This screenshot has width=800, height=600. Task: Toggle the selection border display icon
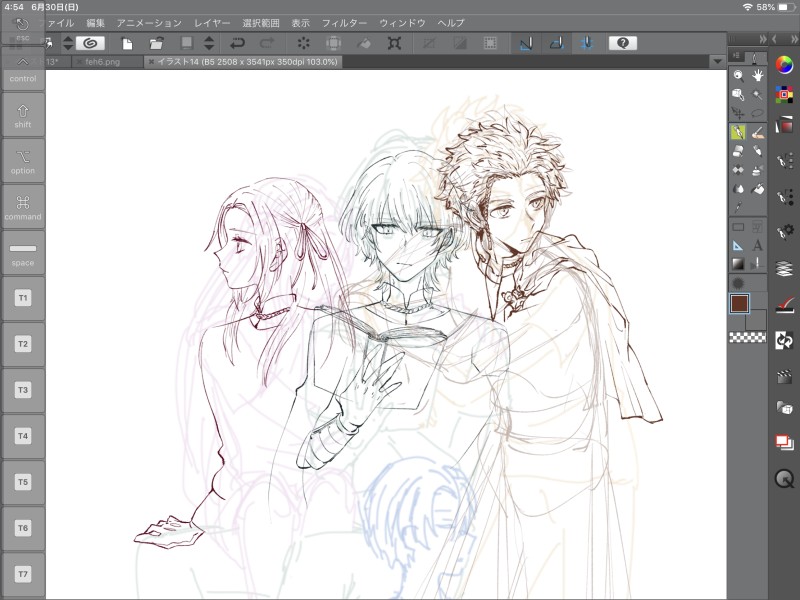[x=490, y=43]
